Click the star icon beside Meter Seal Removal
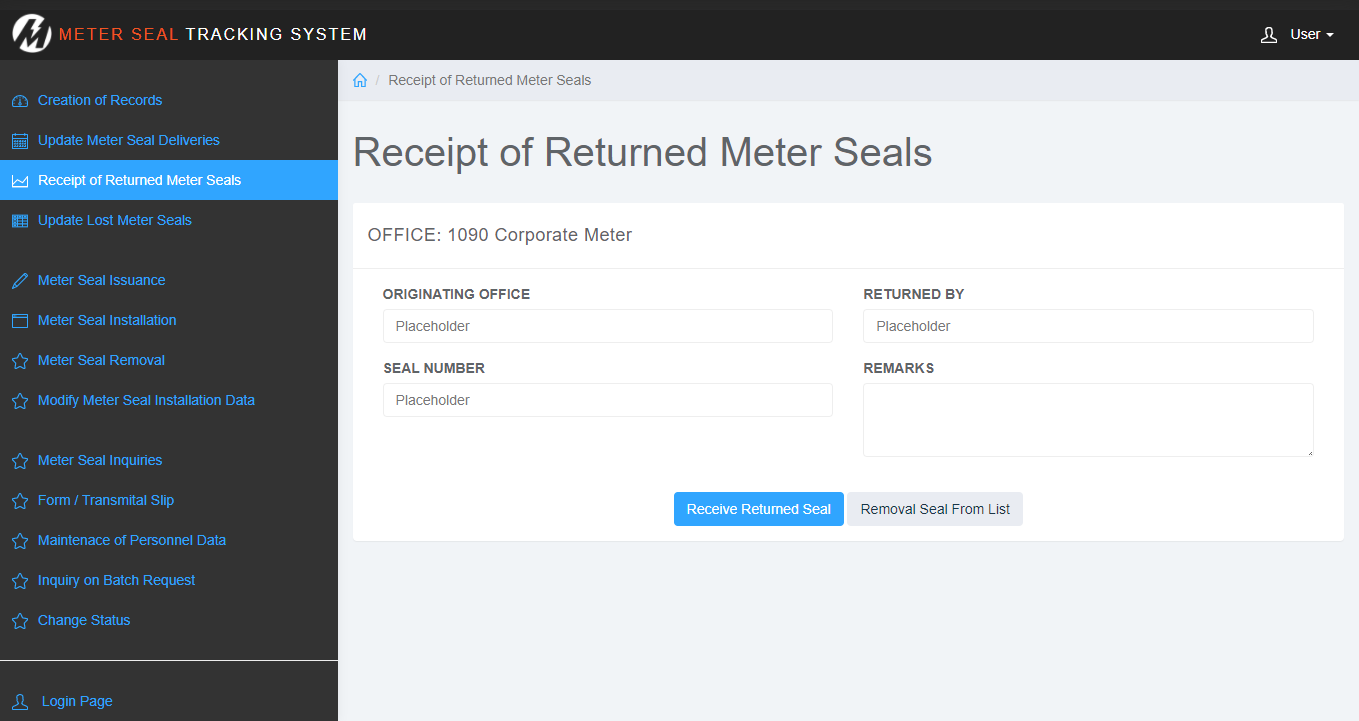 tap(19, 361)
